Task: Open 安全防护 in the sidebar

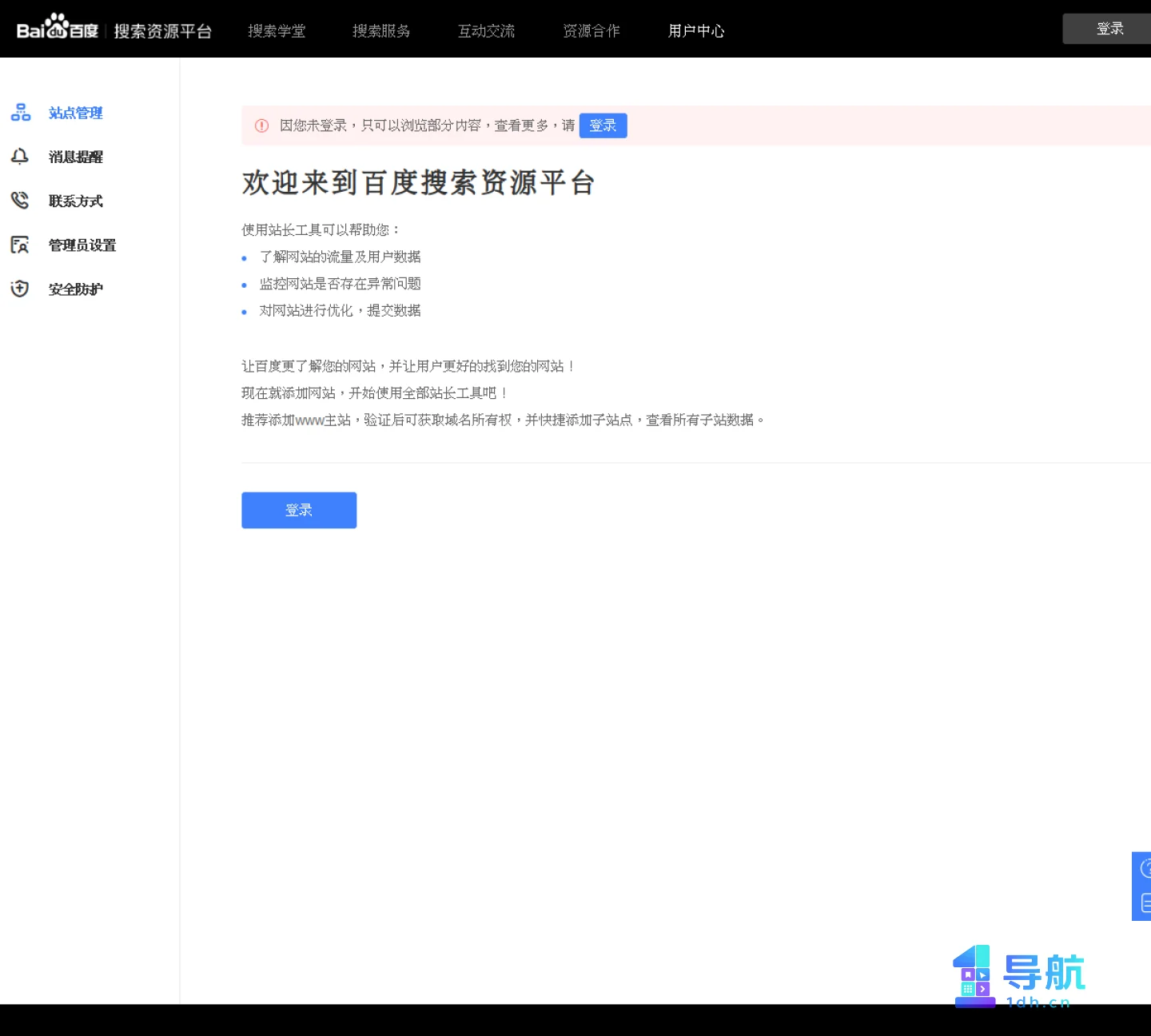Action: tap(75, 289)
